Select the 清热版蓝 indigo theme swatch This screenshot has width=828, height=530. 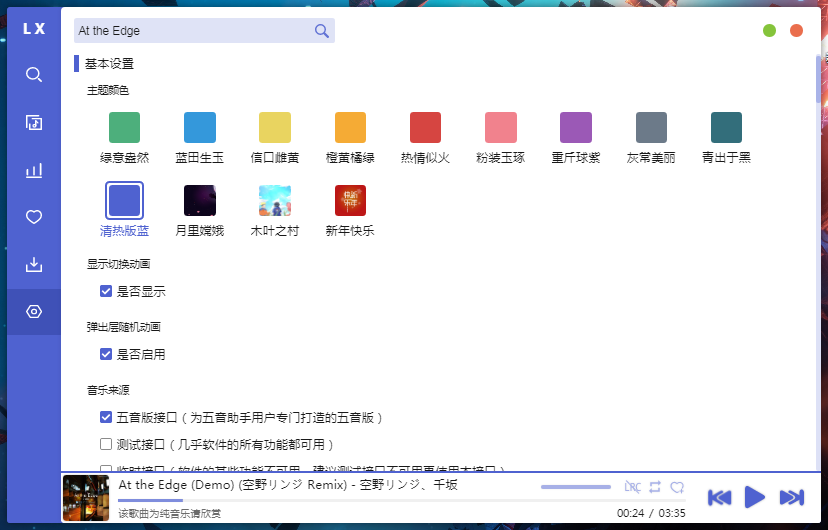(124, 201)
